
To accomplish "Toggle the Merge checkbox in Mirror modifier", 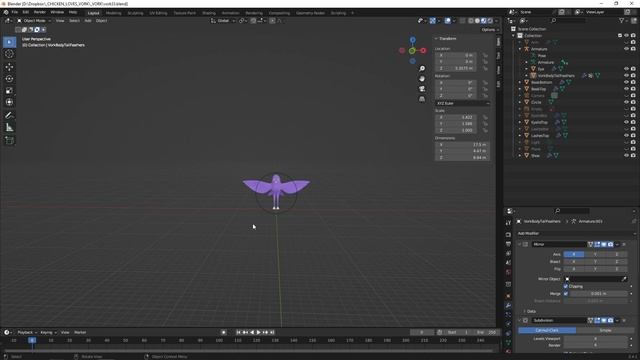I will [566, 293].
